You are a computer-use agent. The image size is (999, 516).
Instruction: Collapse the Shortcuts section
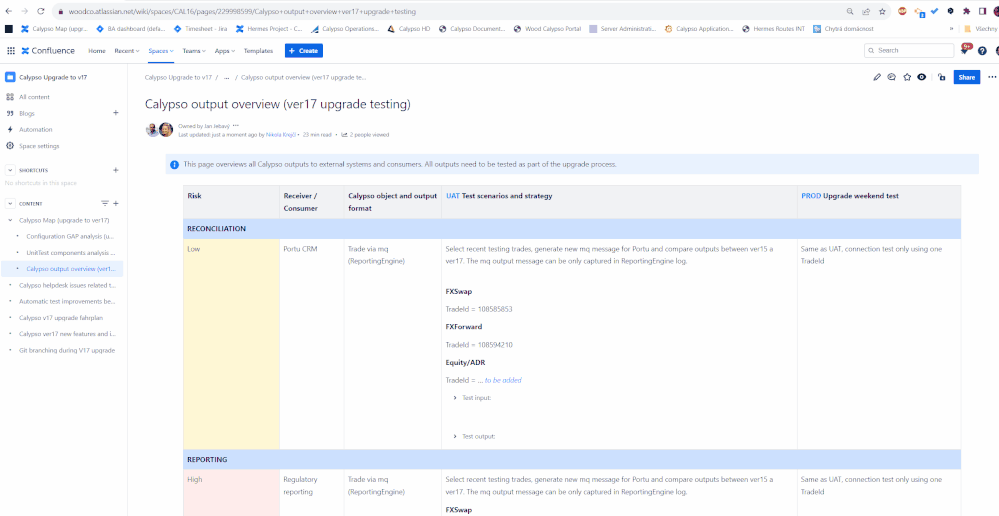10,170
